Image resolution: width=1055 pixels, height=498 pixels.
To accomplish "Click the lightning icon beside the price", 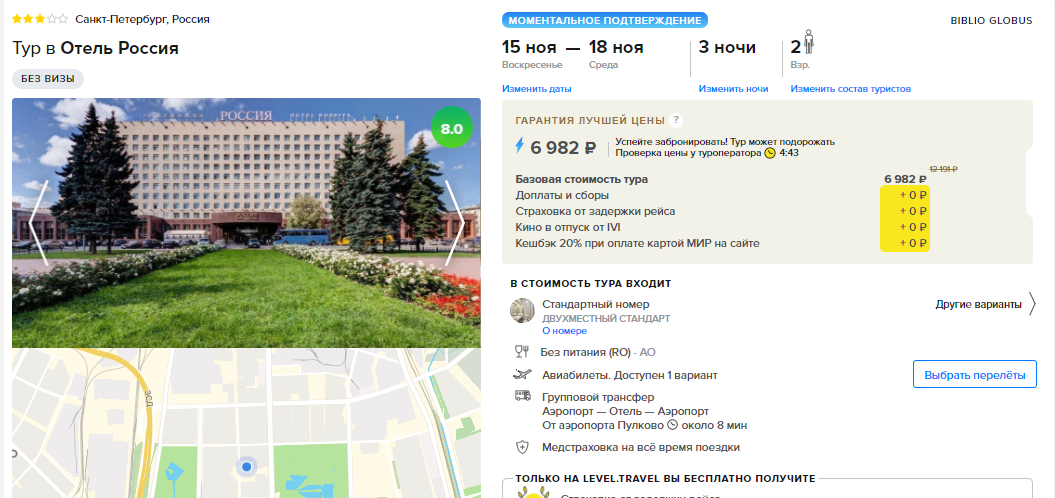I will pos(519,145).
